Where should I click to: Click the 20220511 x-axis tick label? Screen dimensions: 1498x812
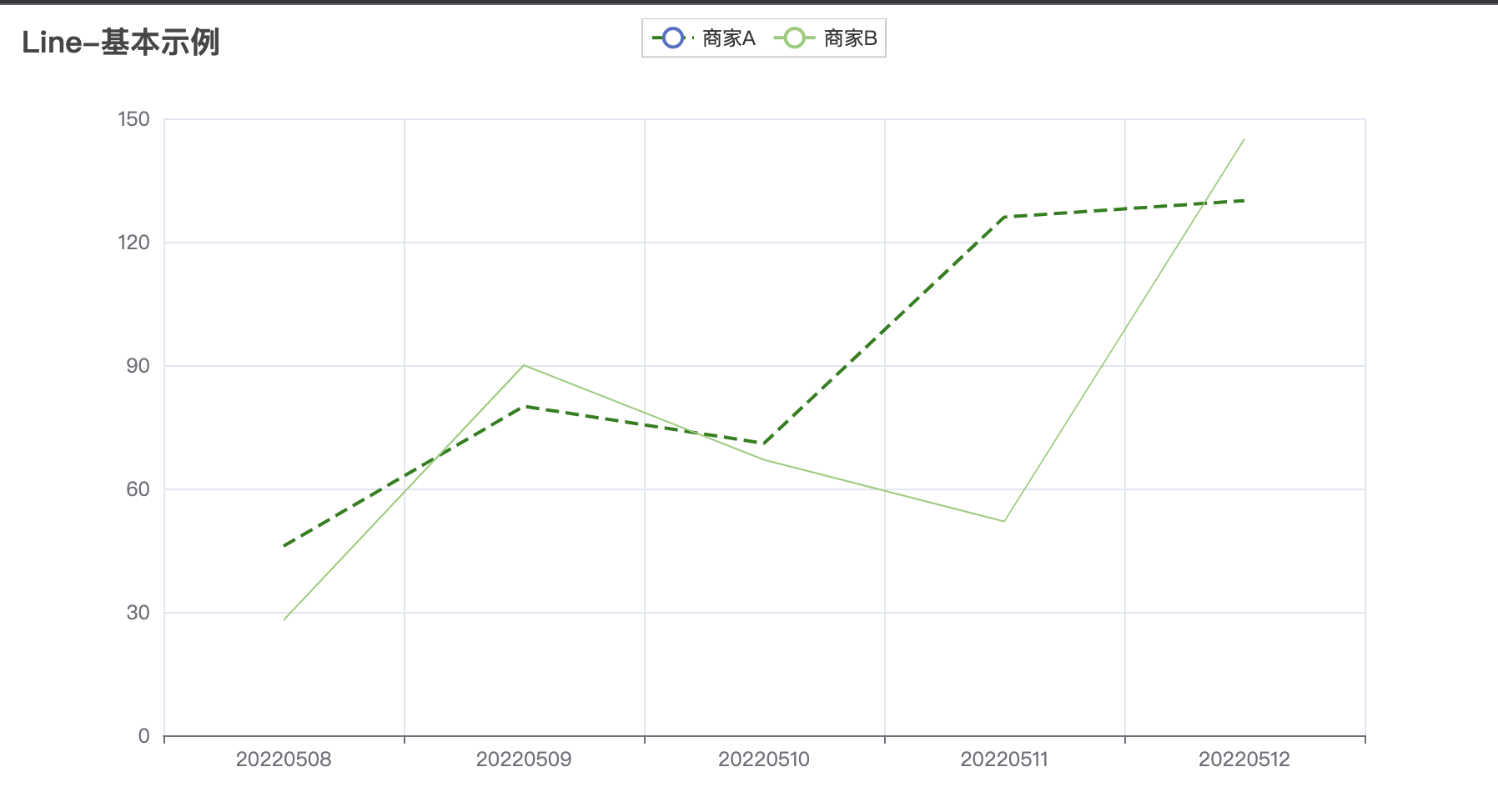point(1005,759)
